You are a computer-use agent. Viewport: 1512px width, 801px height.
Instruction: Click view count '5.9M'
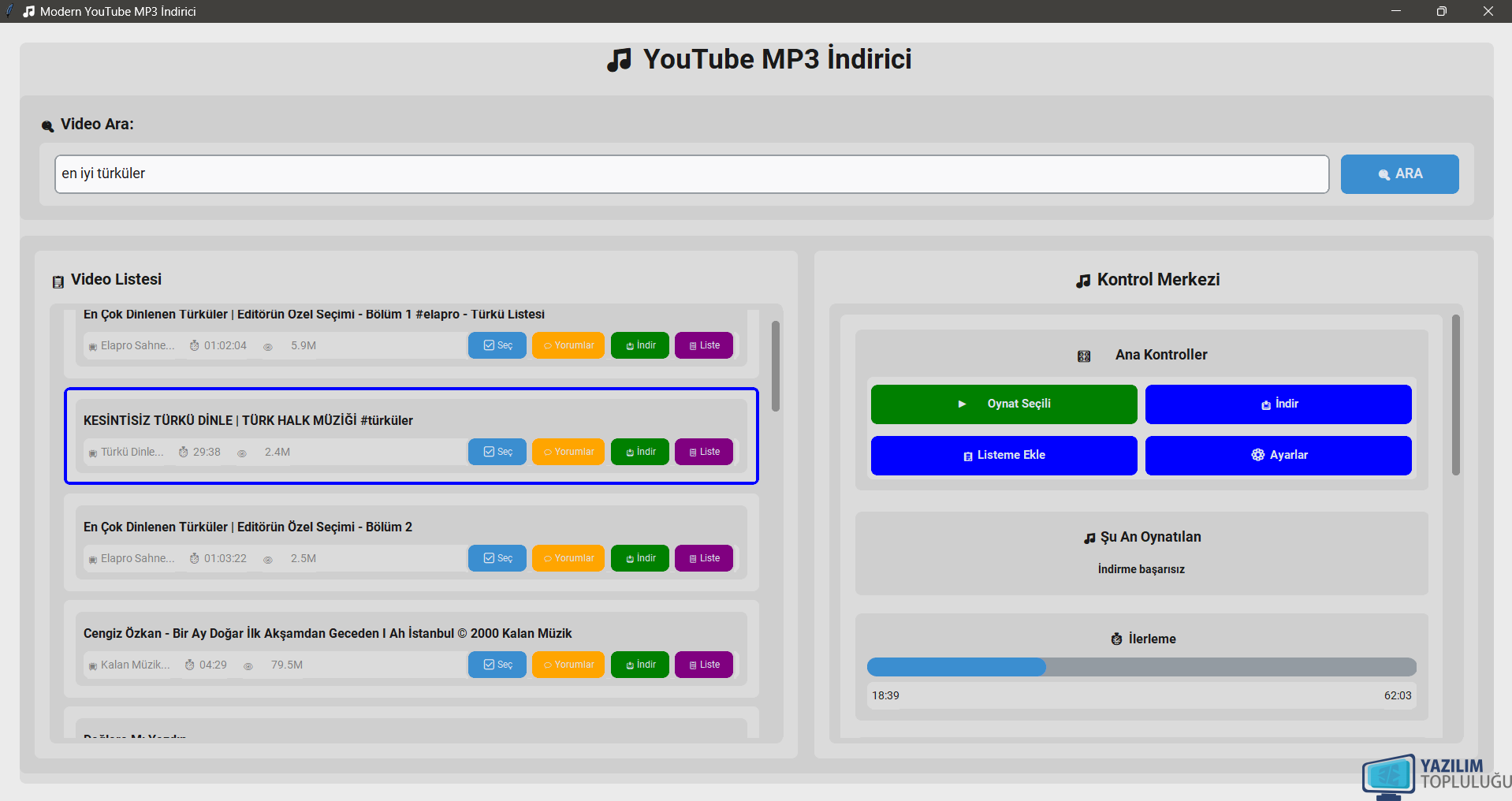(304, 346)
